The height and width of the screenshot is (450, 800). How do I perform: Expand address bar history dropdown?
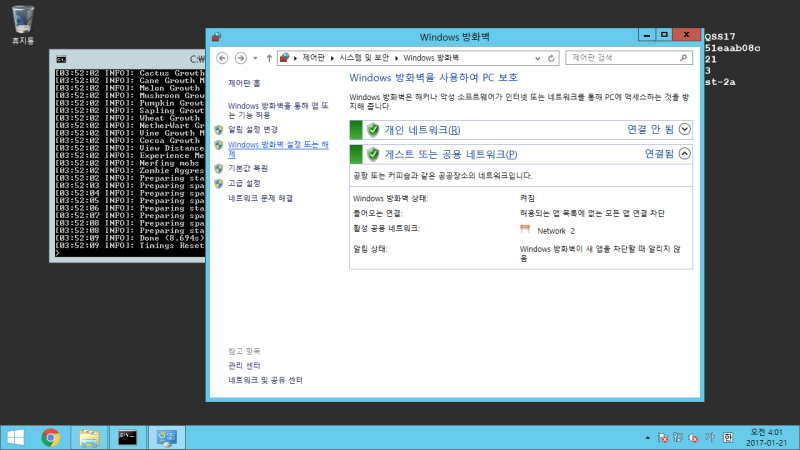pyautogui.click(x=537, y=58)
